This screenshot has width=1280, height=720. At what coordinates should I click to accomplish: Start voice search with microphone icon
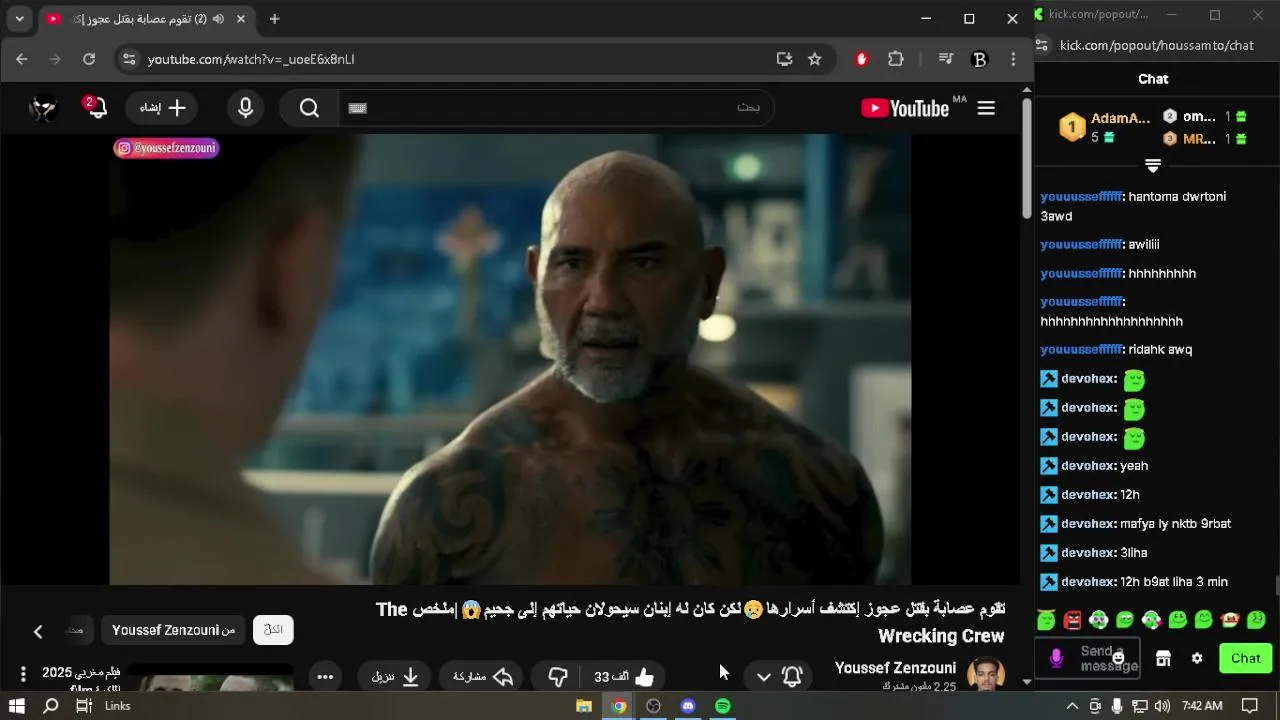click(246, 108)
